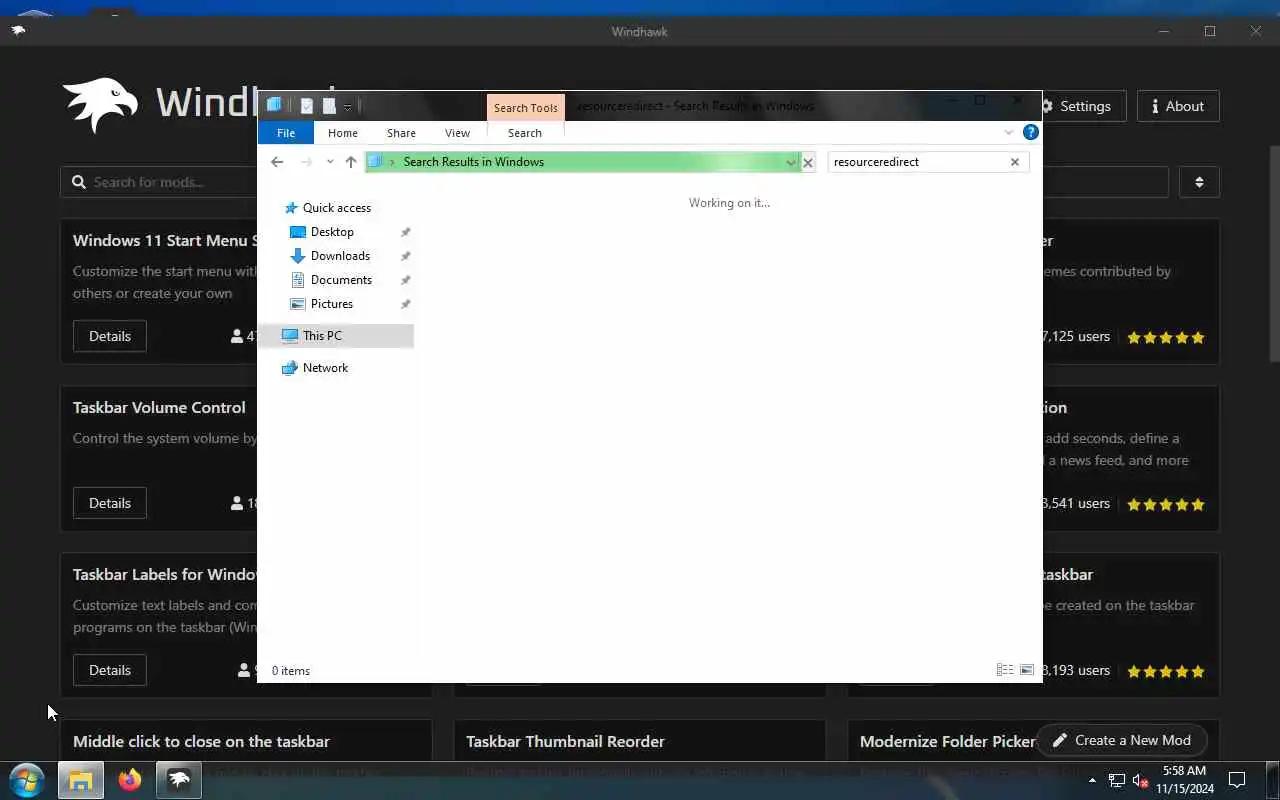
Task: Click Modernize Folder Picker mod title
Action: click(947, 741)
